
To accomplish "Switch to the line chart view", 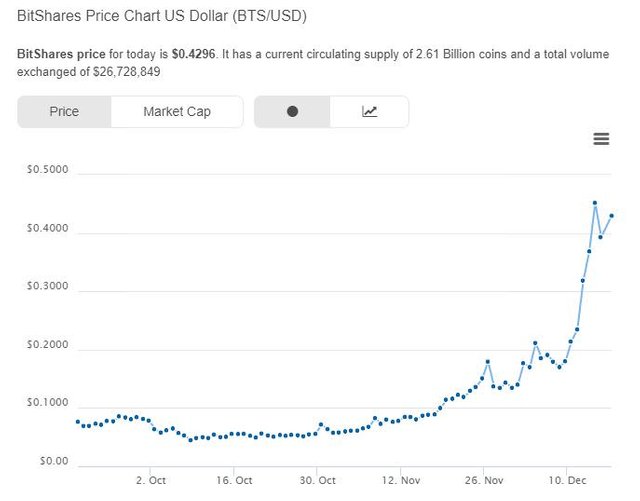I will tap(369, 111).
